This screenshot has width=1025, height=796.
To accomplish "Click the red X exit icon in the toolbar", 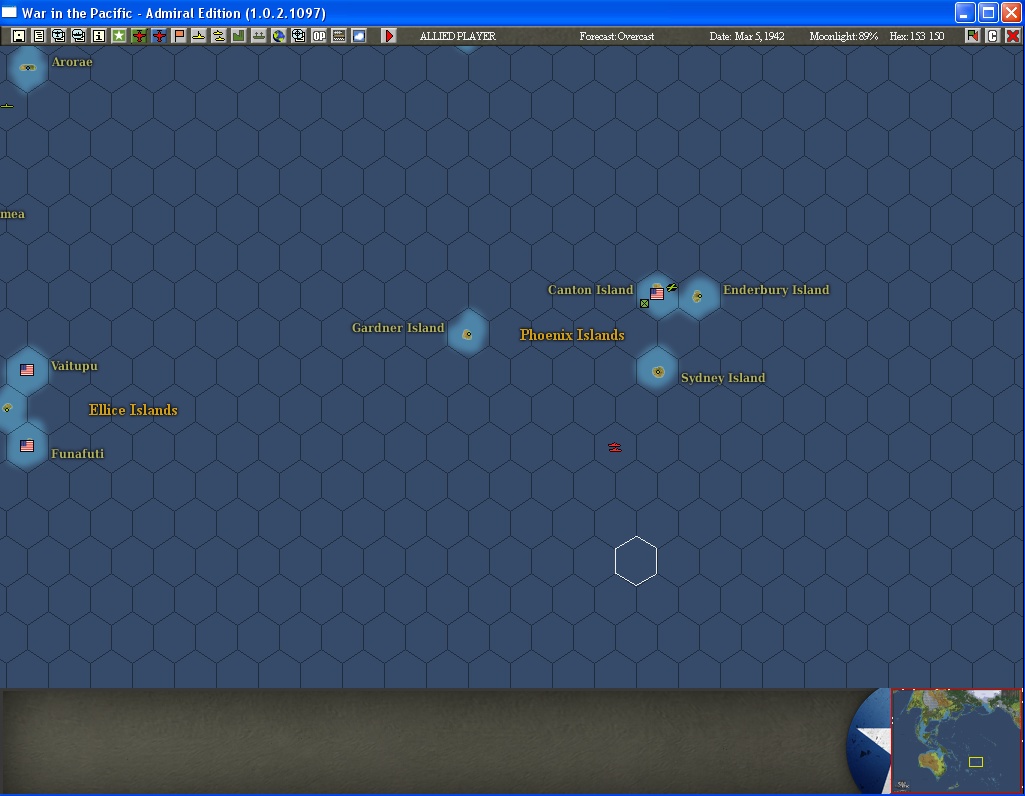I will pos(1013,36).
